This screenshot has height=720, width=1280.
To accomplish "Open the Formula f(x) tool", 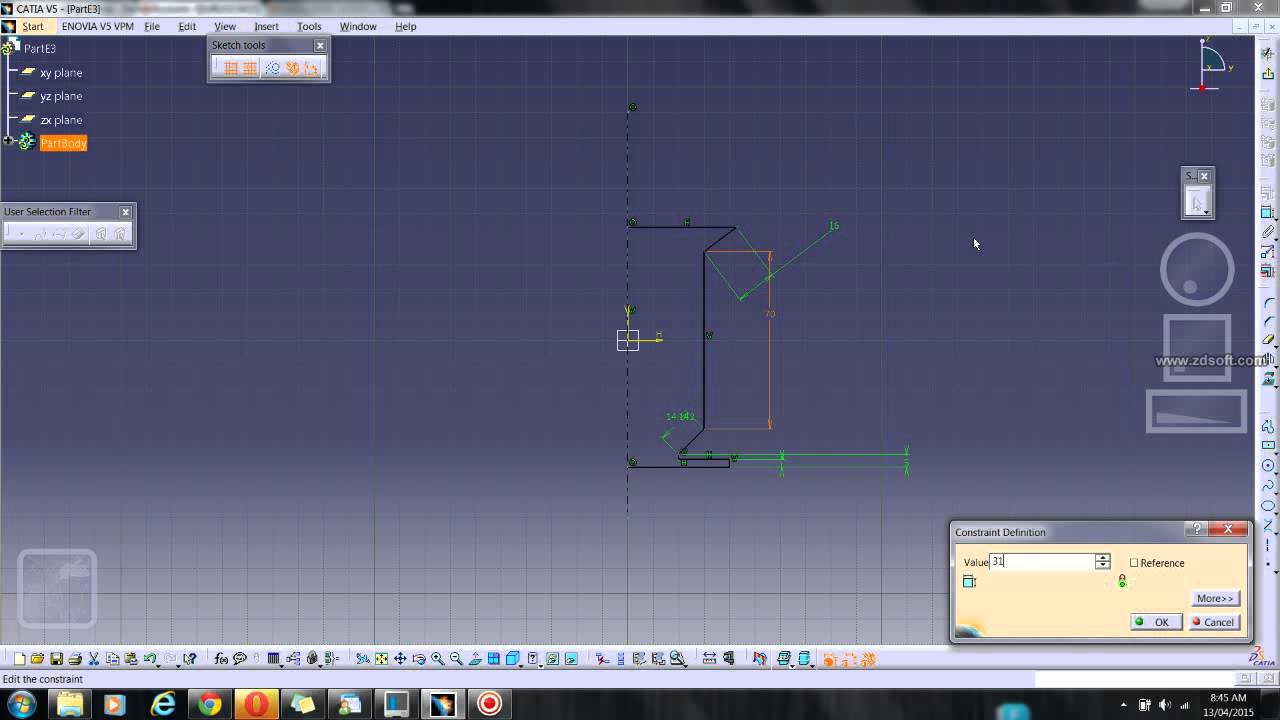I will (221, 659).
